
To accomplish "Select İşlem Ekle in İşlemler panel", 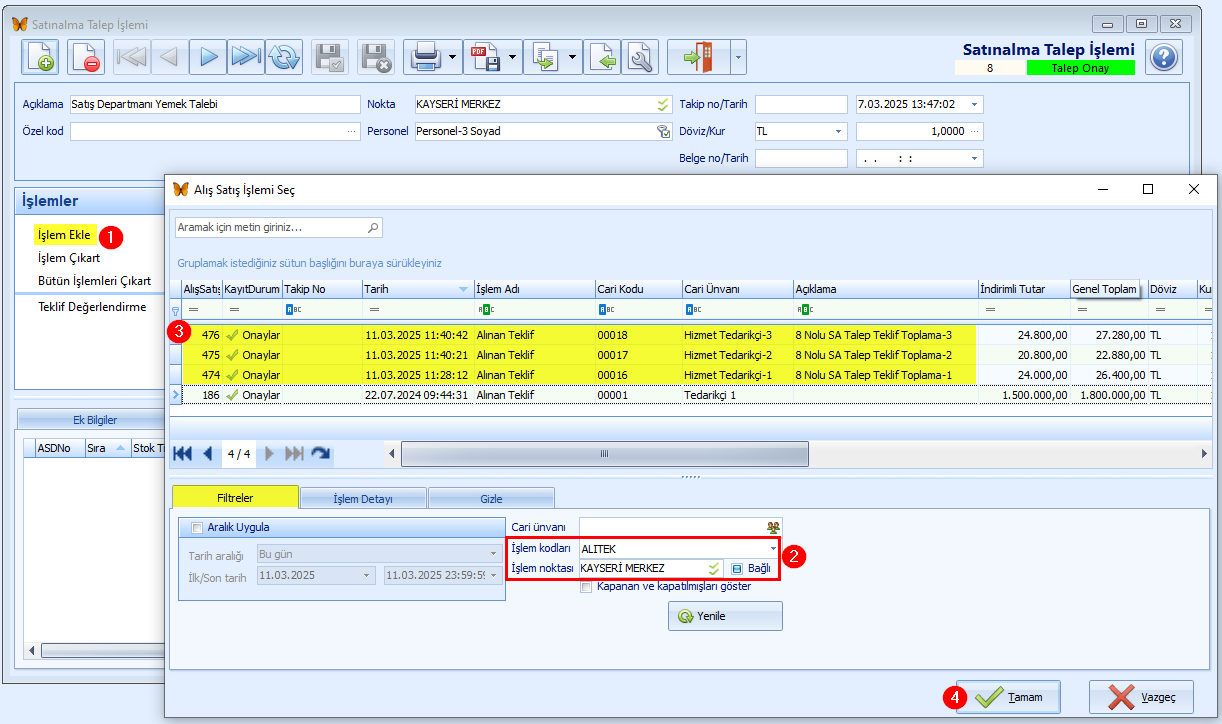I will click(x=64, y=235).
